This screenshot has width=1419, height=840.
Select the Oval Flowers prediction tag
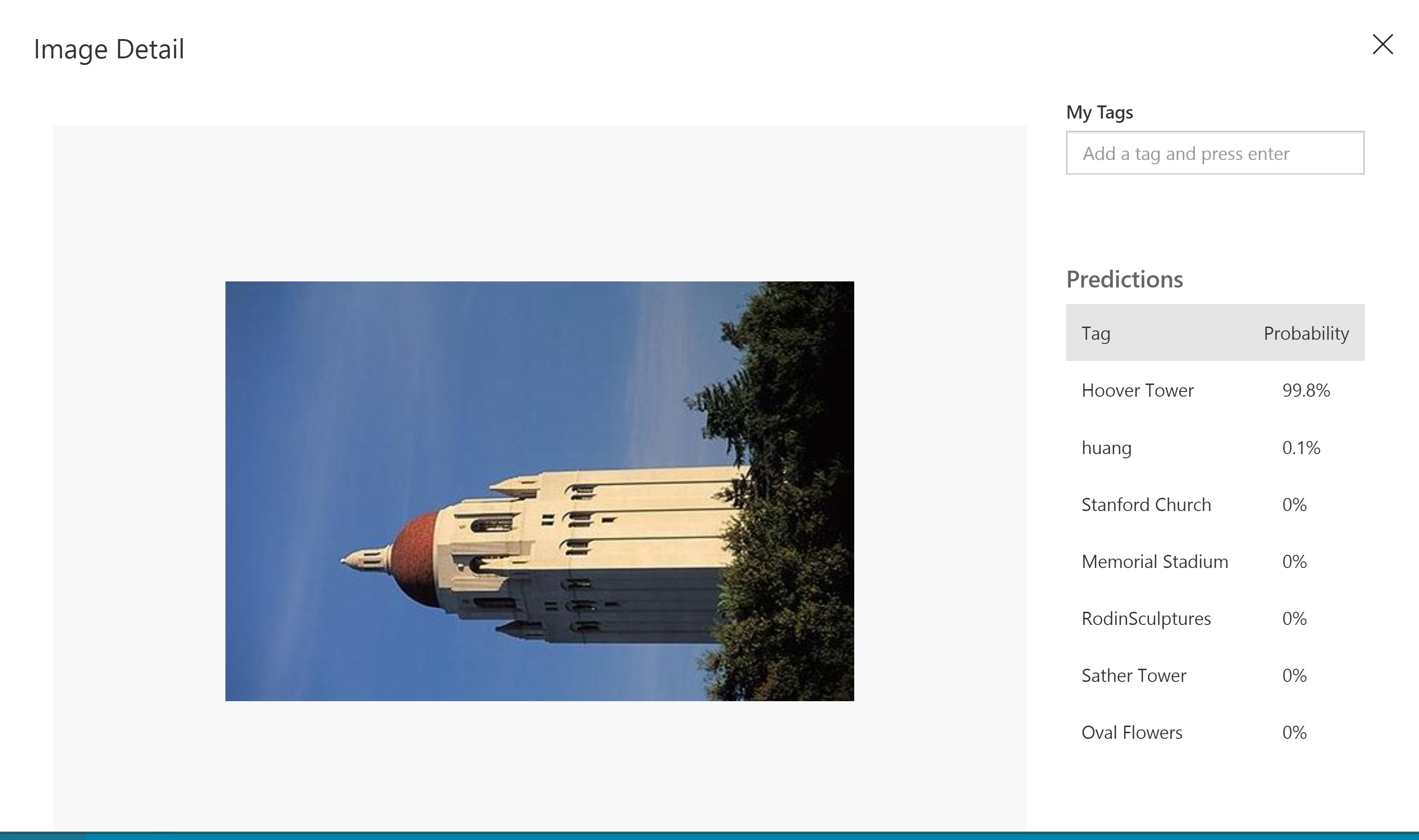click(x=1131, y=732)
